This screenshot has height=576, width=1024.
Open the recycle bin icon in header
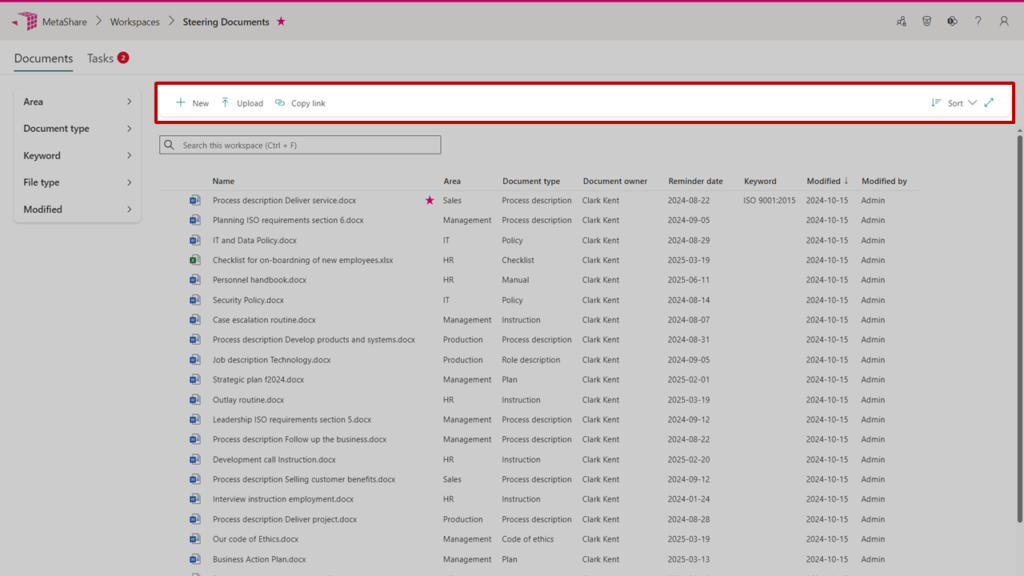point(927,21)
